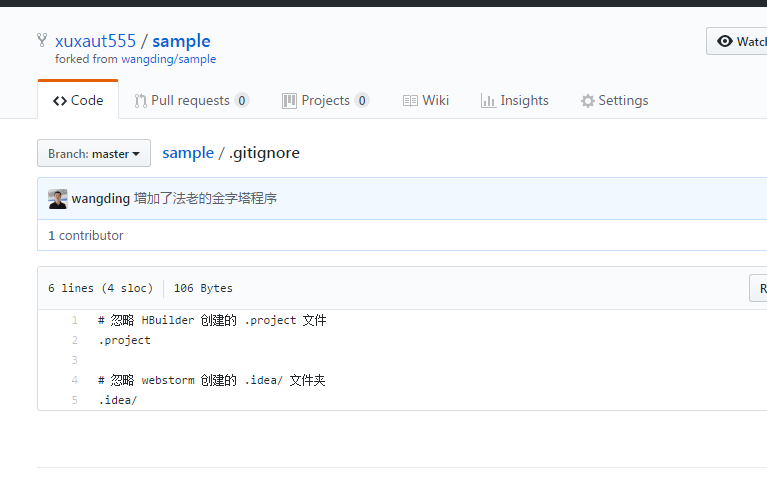This screenshot has width=767, height=478.
Task: Click the '# 忽略 webstorm' comment line
Action: tap(212, 380)
